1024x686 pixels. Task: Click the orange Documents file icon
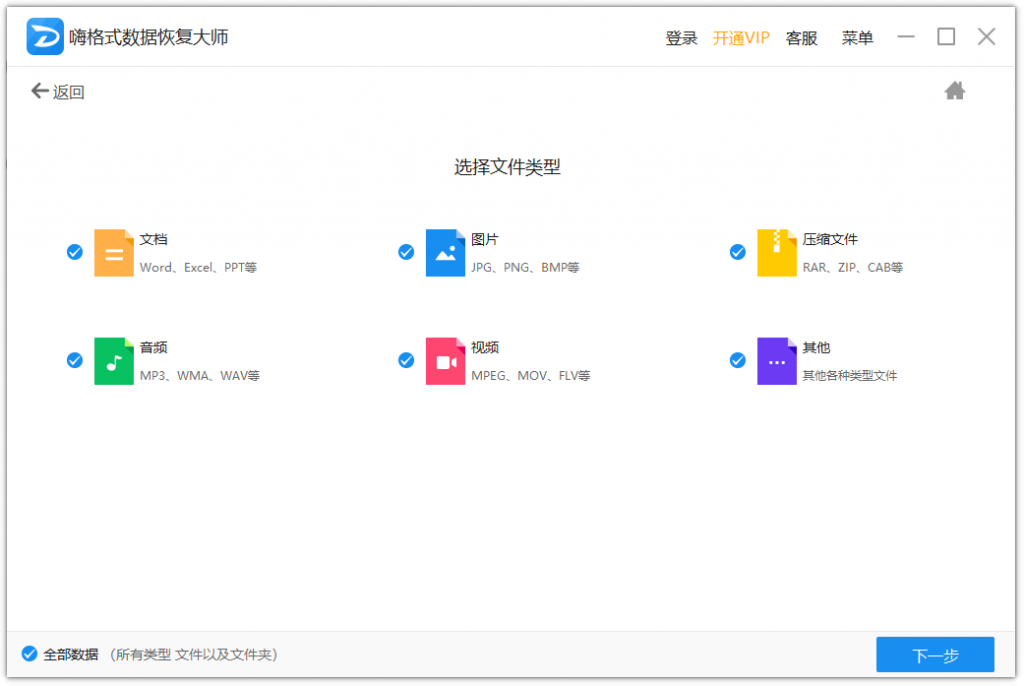pos(114,253)
